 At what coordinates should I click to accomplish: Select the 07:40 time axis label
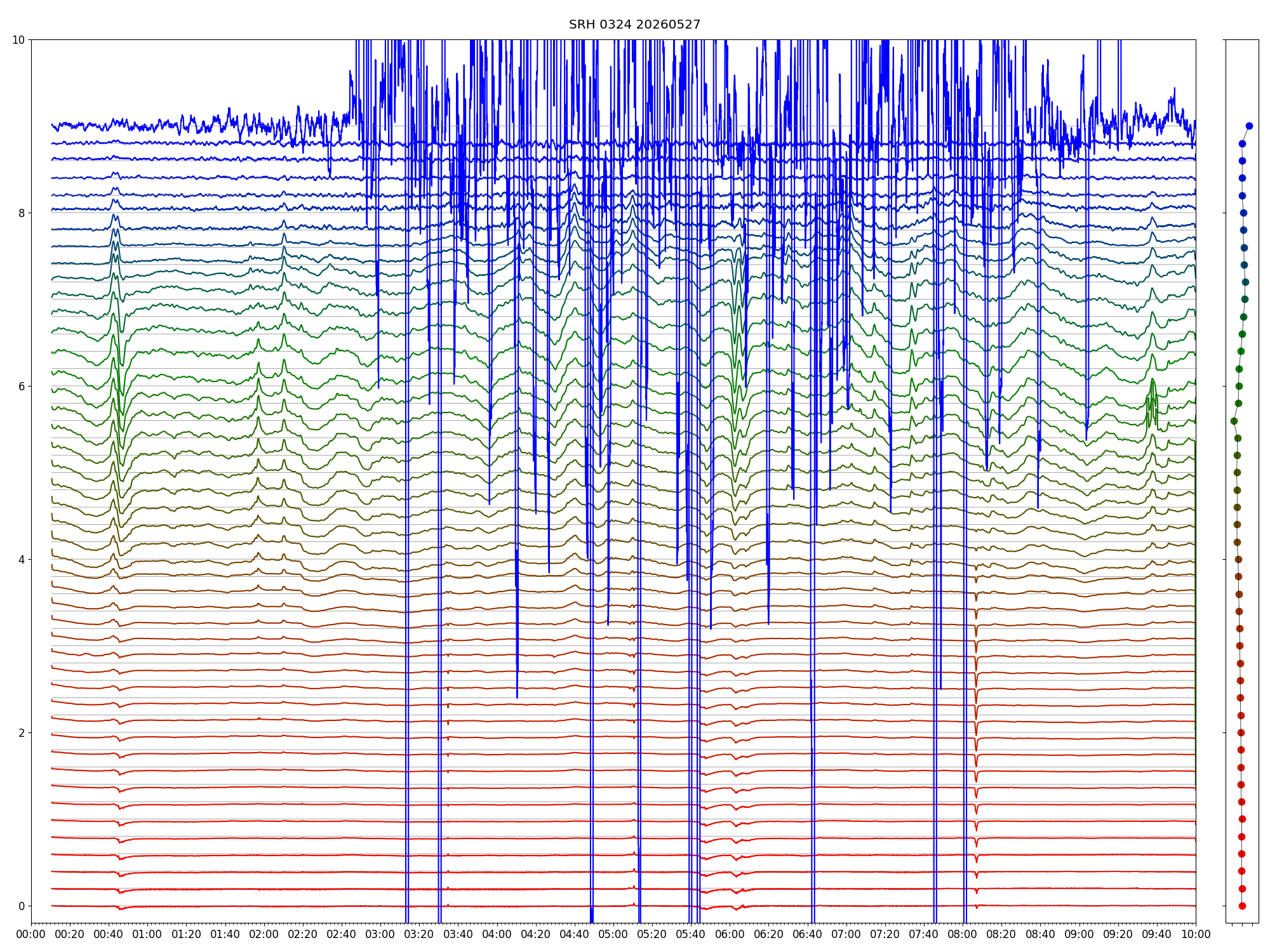pos(924,935)
